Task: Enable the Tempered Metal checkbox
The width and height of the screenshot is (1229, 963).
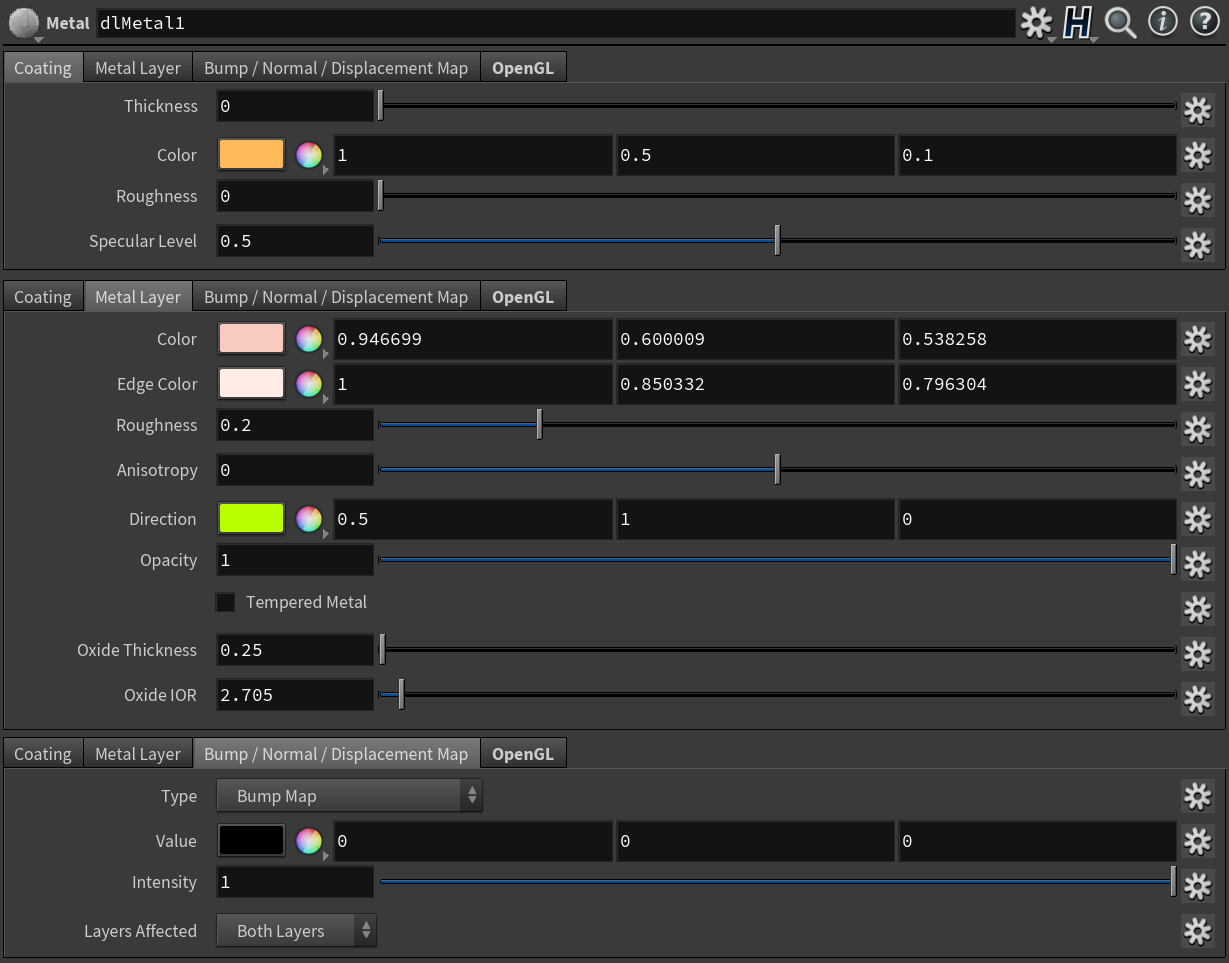Action: click(x=226, y=602)
